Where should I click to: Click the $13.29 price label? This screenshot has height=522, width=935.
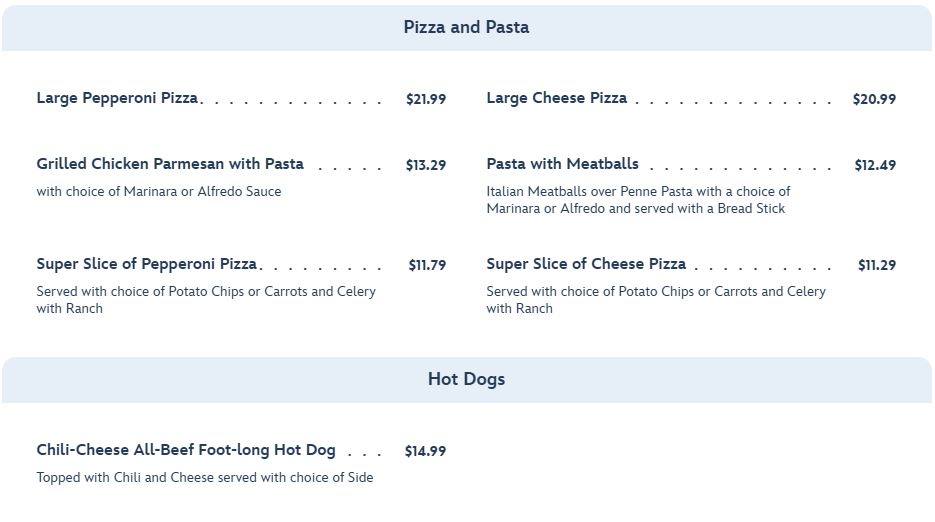pos(426,165)
